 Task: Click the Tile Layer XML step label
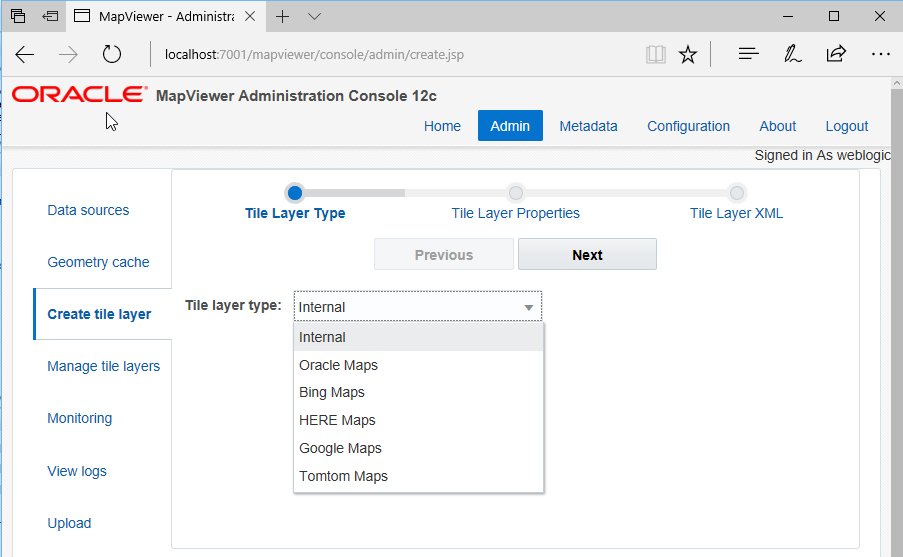[736, 213]
